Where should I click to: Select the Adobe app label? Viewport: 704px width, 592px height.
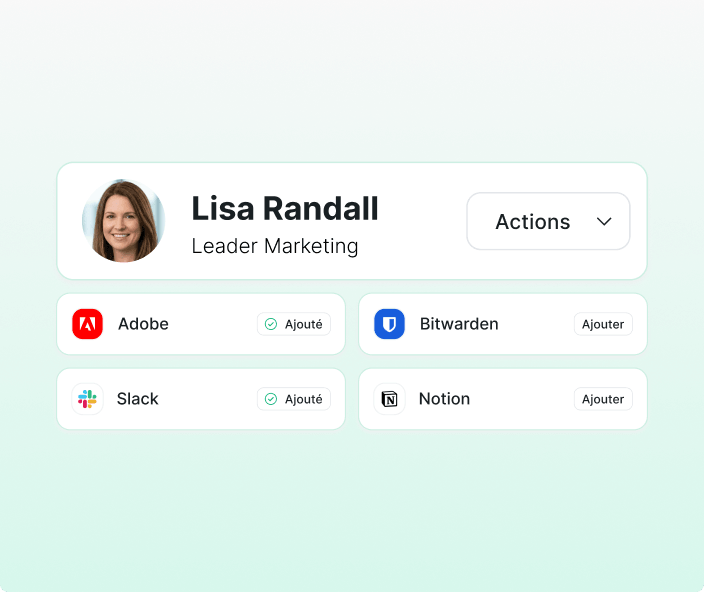(143, 324)
